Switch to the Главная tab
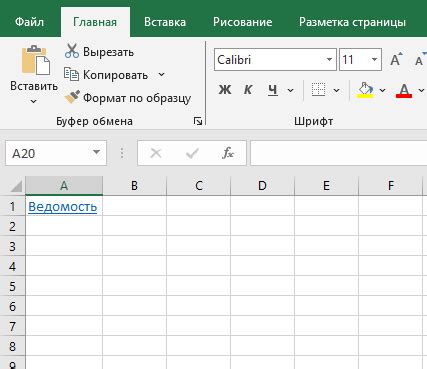Image resolution: width=427 pixels, height=369 pixels. [x=95, y=22]
